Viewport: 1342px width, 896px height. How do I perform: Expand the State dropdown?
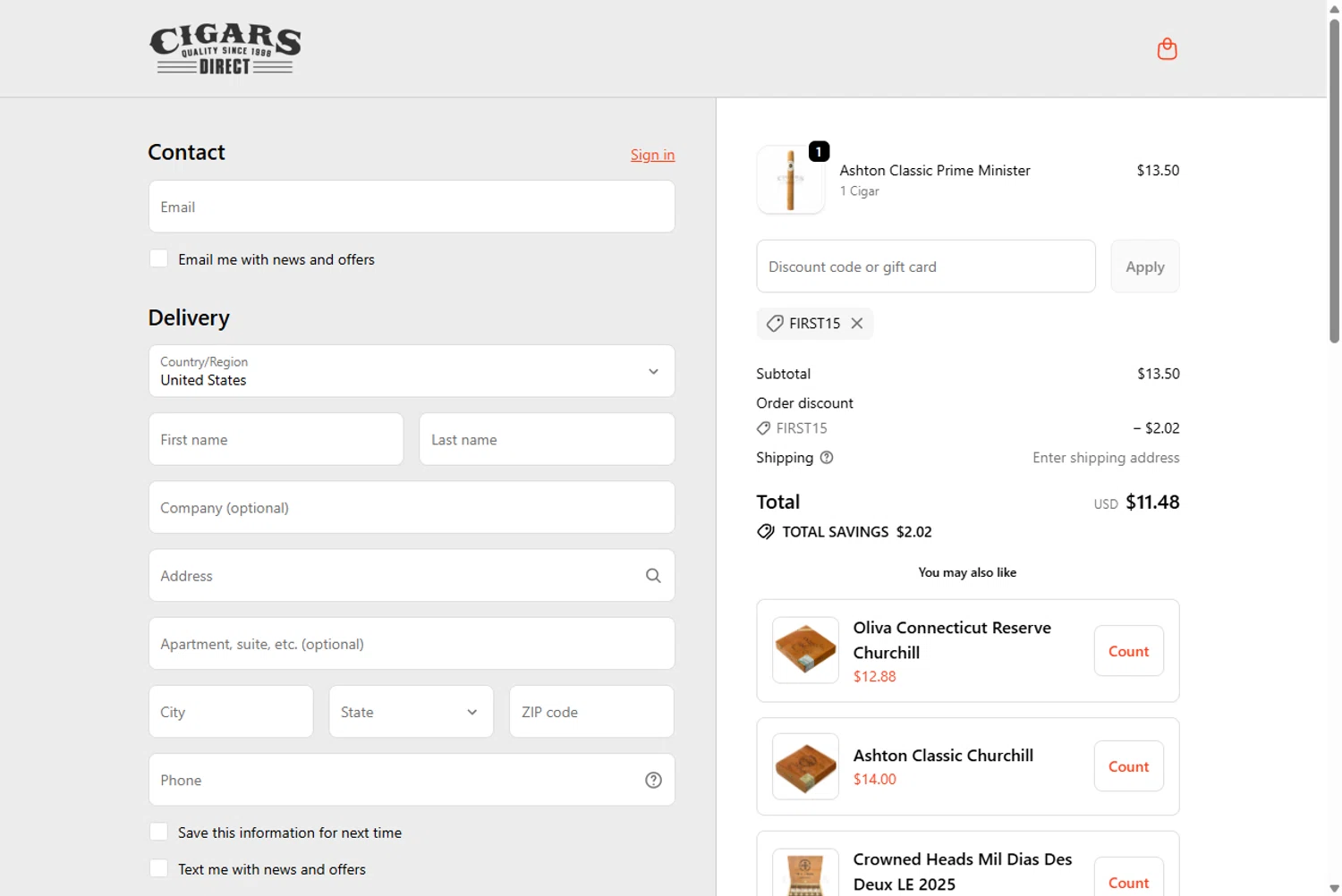[x=412, y=712]
